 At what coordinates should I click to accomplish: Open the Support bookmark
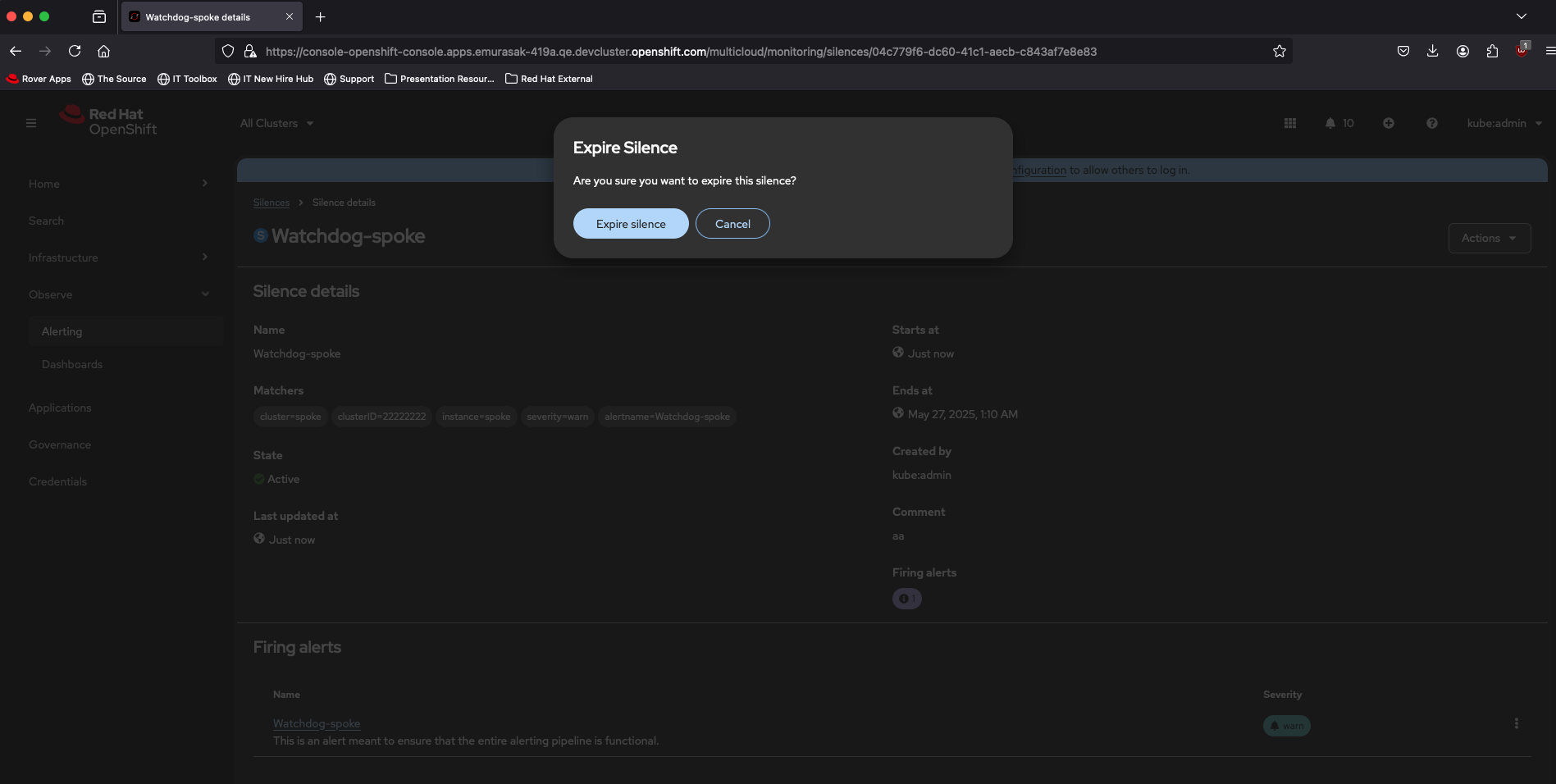349,79
